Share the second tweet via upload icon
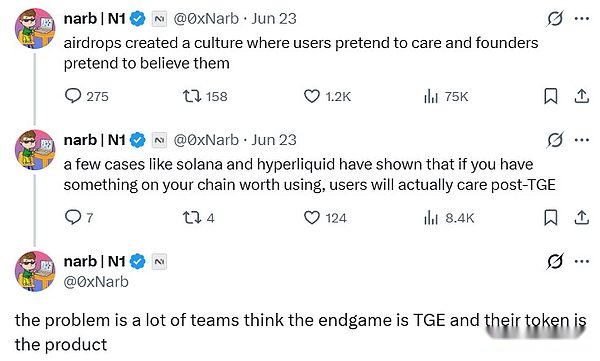Image resolution: width=600 pixels, height=361 pixels. (581, 217)
